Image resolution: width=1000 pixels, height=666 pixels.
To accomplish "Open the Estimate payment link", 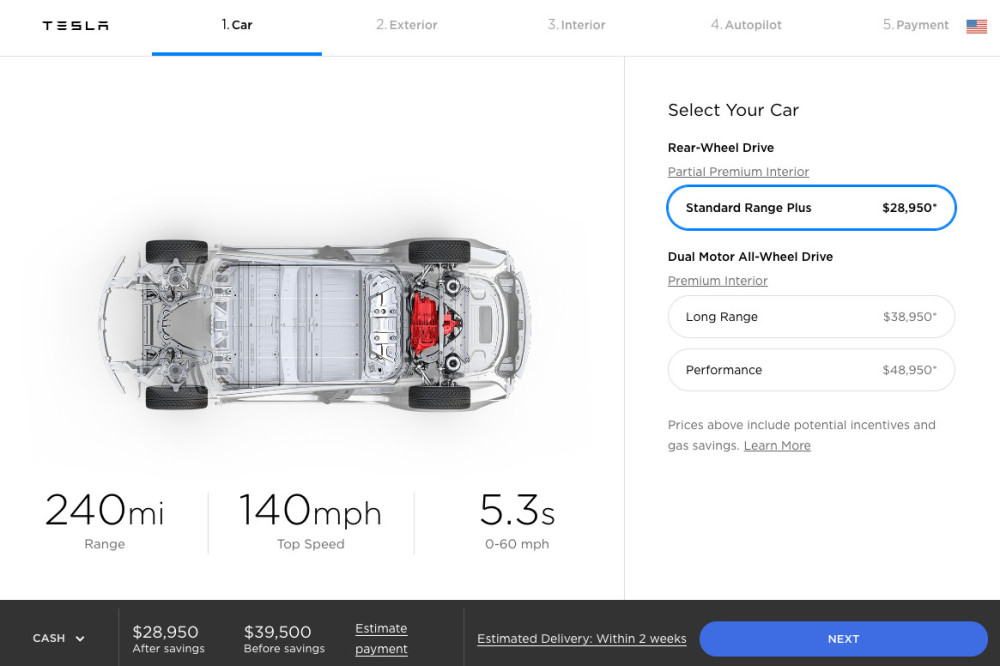I will (381, 639).
